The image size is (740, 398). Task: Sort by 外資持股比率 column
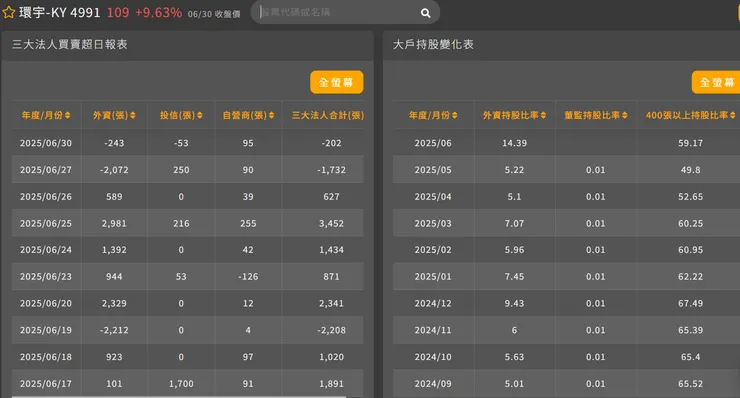tap(514, 115)
